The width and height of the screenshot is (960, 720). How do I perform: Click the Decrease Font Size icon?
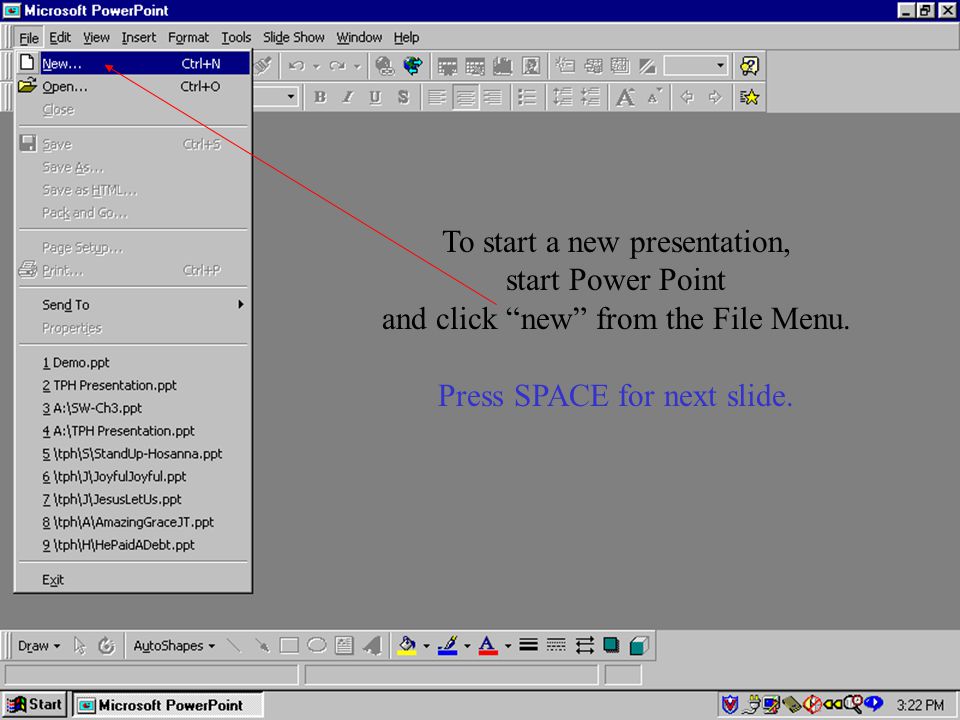tap(654, 97)
